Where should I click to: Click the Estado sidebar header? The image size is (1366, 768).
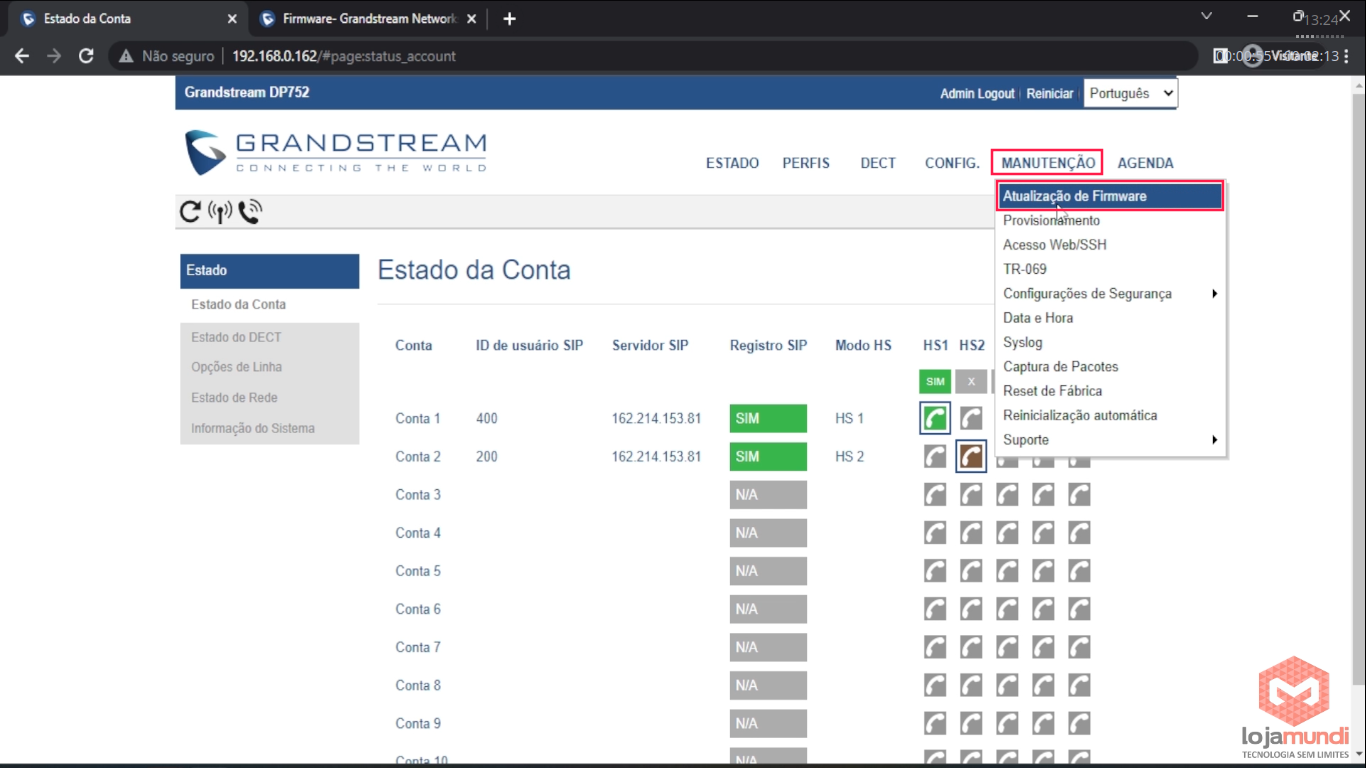click(x=269, y=271)
